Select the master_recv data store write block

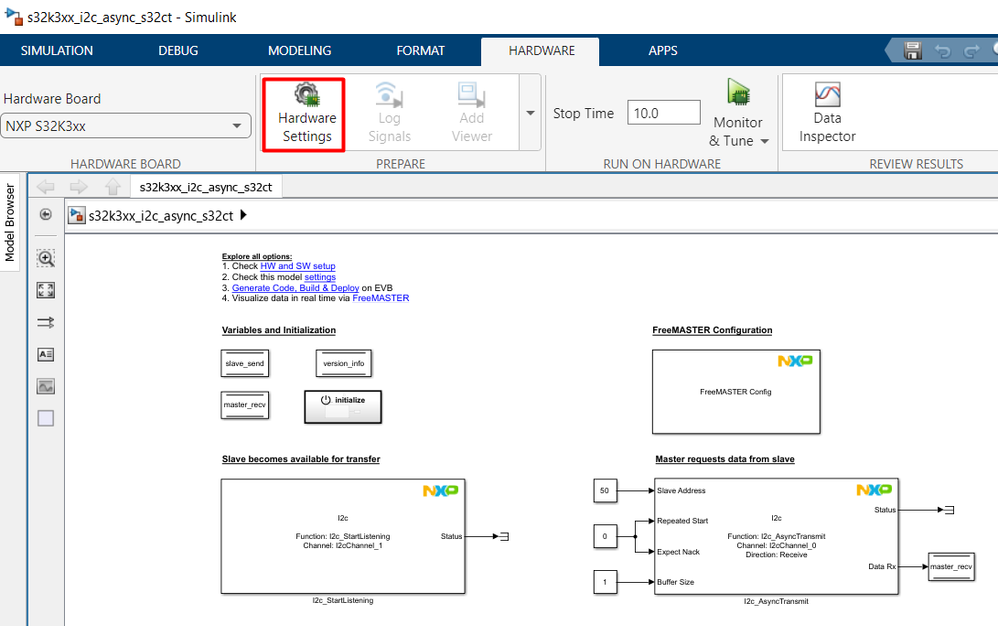click(951, 567)
